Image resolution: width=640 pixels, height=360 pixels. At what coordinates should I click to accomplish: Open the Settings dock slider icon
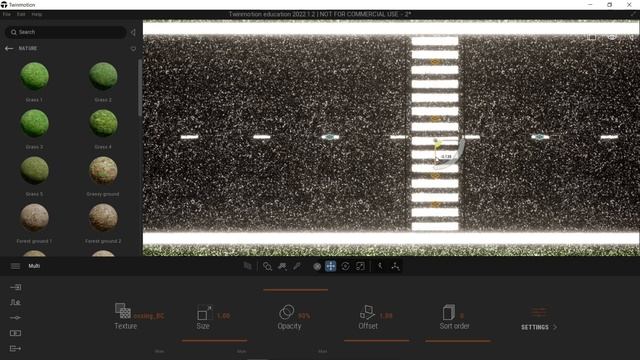[x=16, y=318]
